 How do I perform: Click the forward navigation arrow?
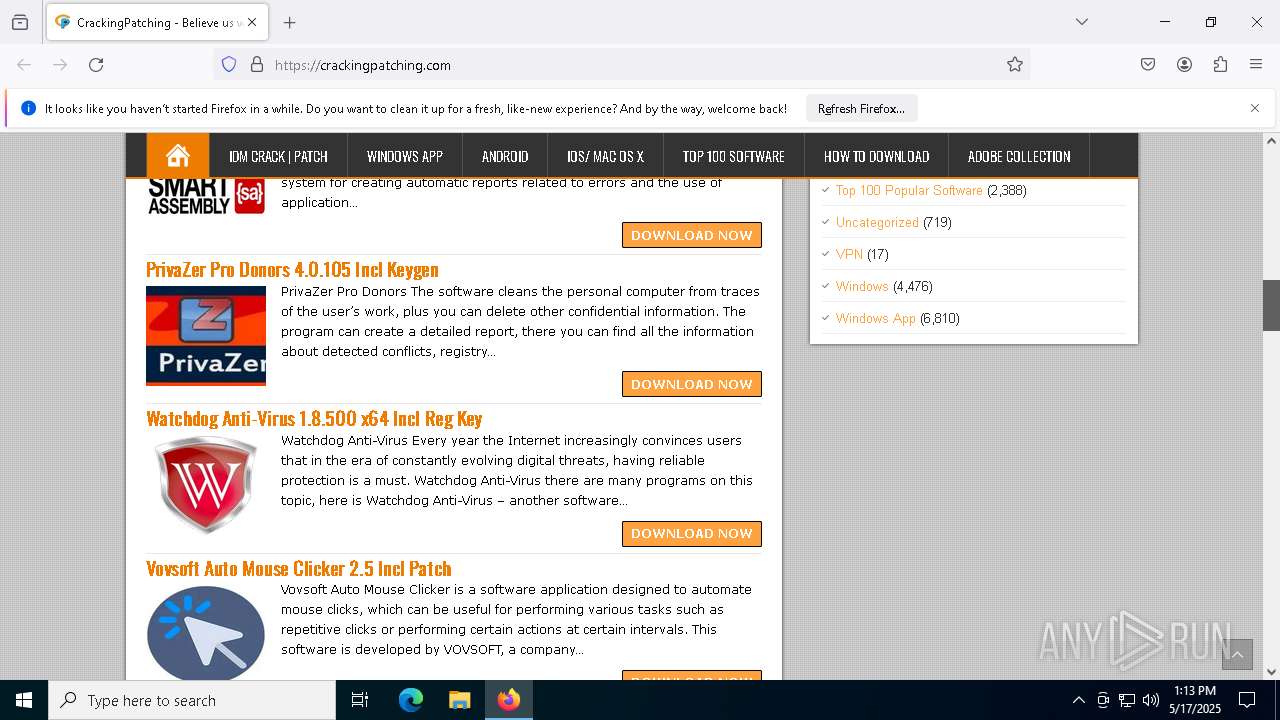(x=60, y=65)
